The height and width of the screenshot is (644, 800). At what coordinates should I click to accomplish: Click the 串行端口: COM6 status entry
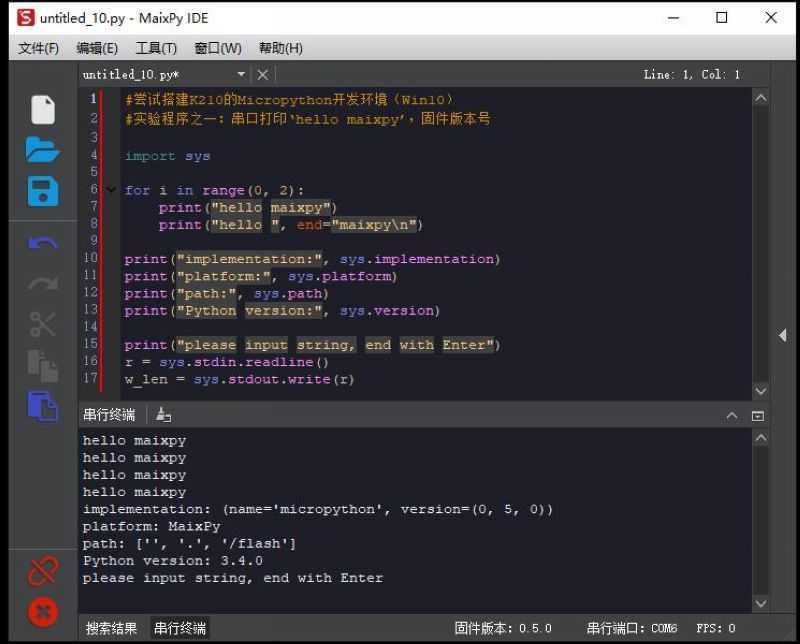click(632, 628)
